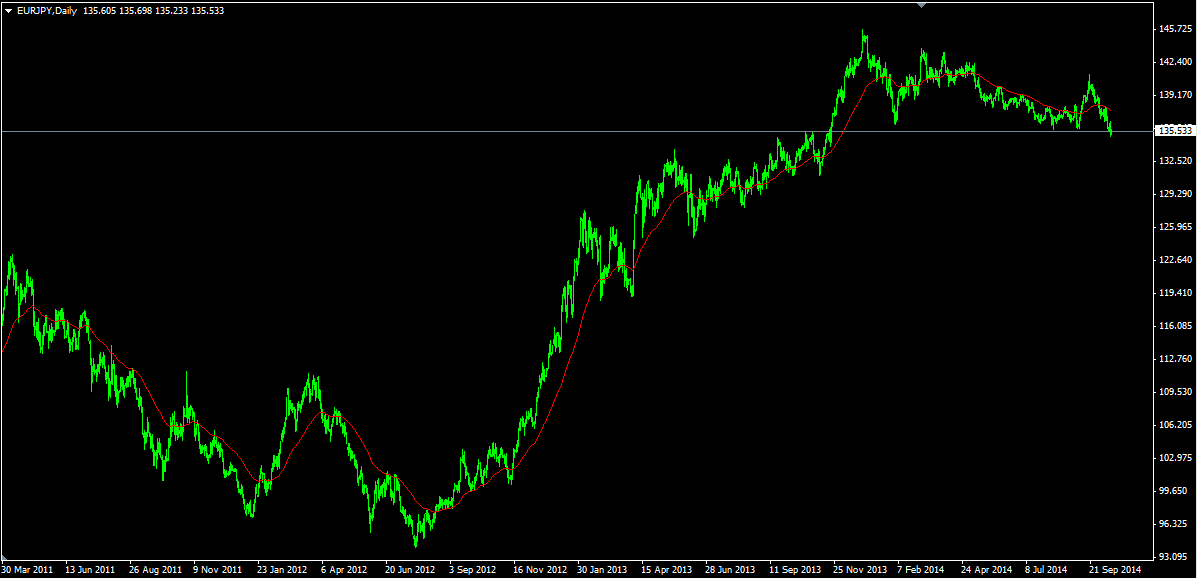This screenshot has width=1198, height=578.
Task: Click the 3 Sep 2012 date label
Action: pyautogui.click(x=473, y=570)
